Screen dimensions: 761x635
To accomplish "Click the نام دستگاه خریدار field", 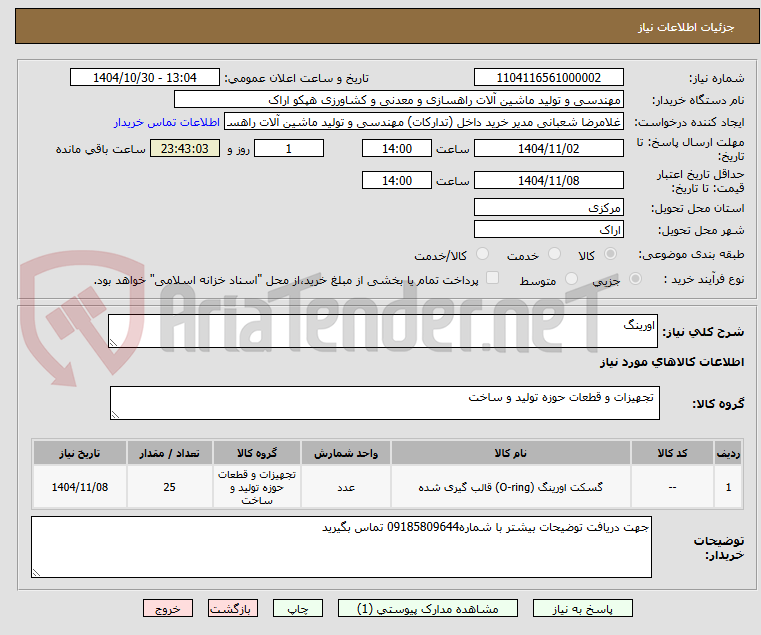I will coord(398,100).
